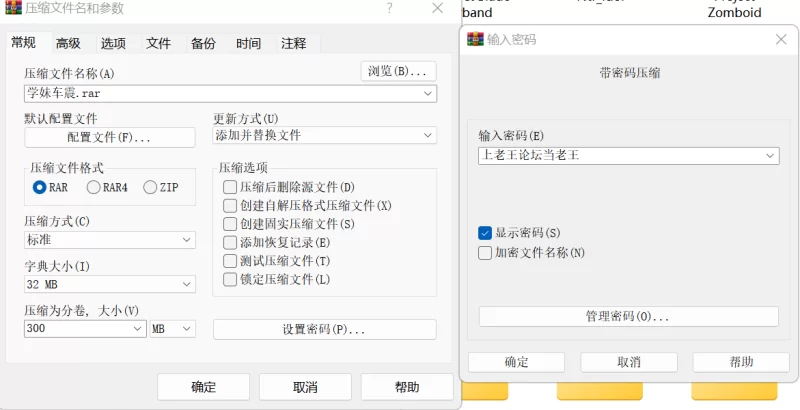Confirm archive settings with 确定
The height and width of the screenshot is (410, 800).
(204, 387)
